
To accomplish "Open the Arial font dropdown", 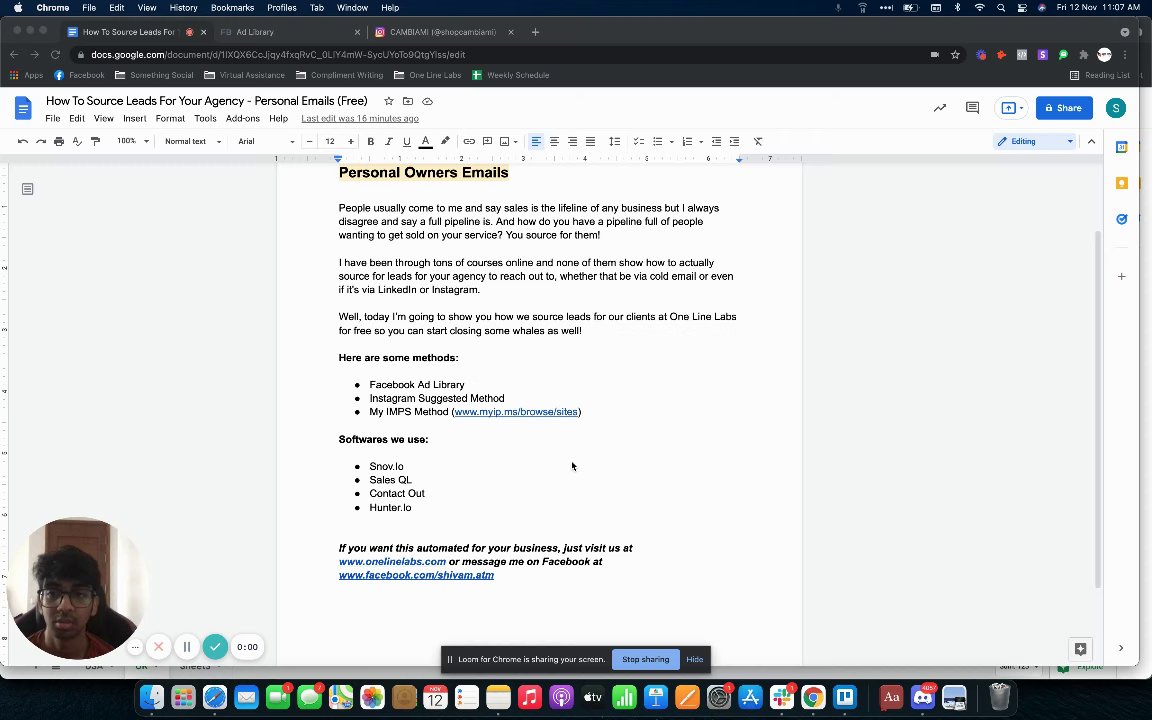I will pyautogui.click(x=265, y=141).
